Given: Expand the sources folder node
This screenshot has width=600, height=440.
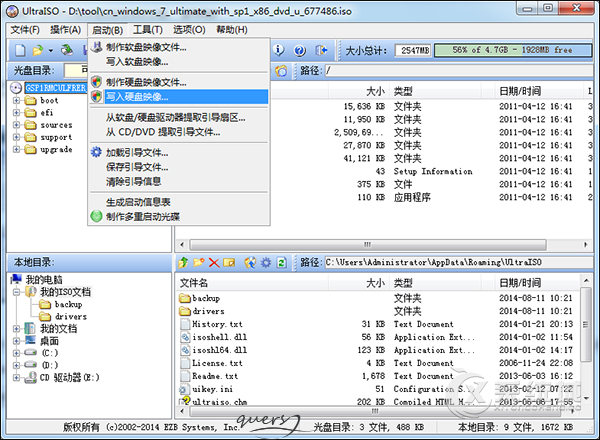Looking at the screenshot, I should tap(16, 125).
